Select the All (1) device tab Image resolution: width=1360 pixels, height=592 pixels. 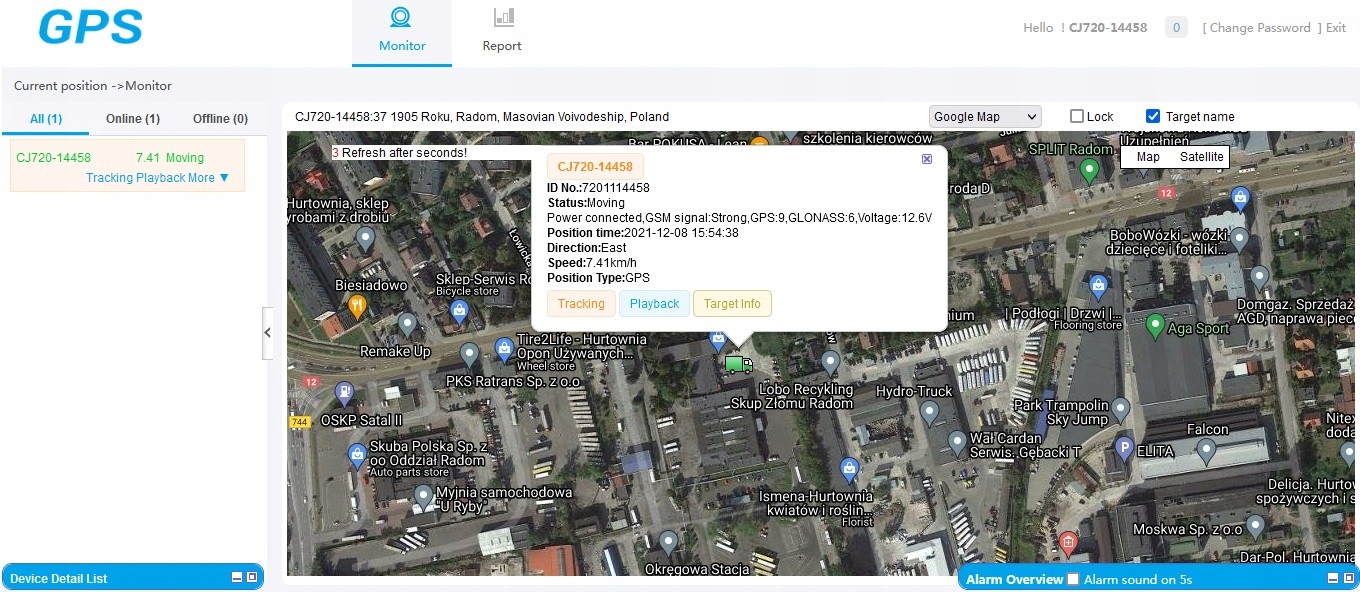(46, 119)
